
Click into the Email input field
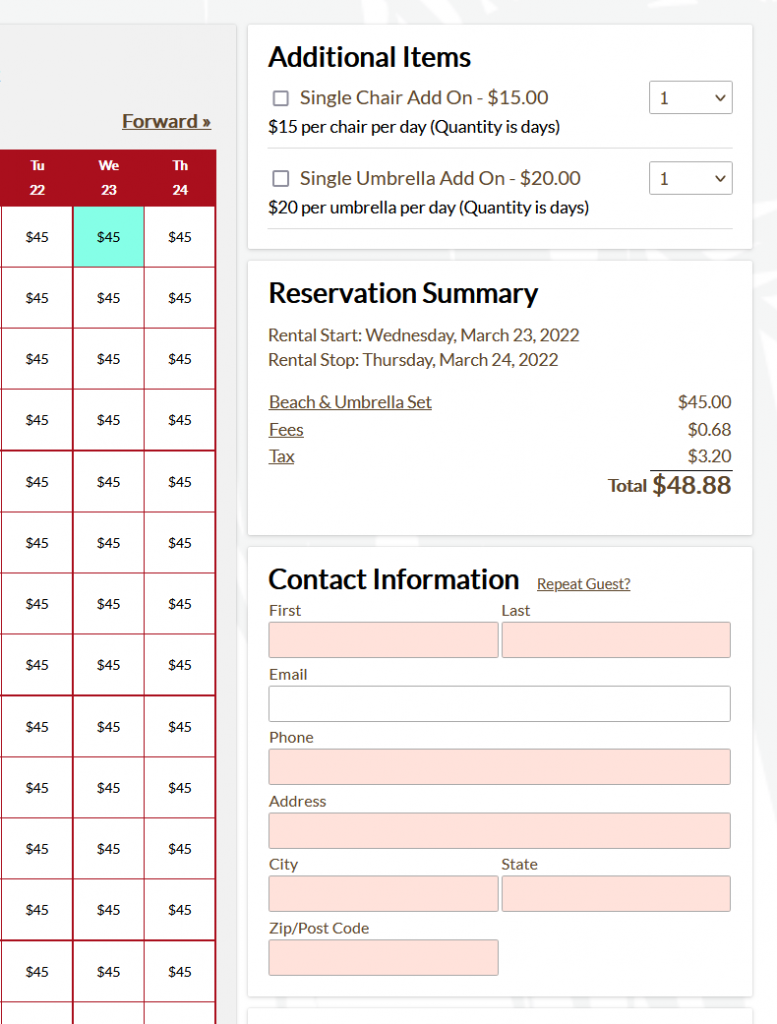click(499, 704)
